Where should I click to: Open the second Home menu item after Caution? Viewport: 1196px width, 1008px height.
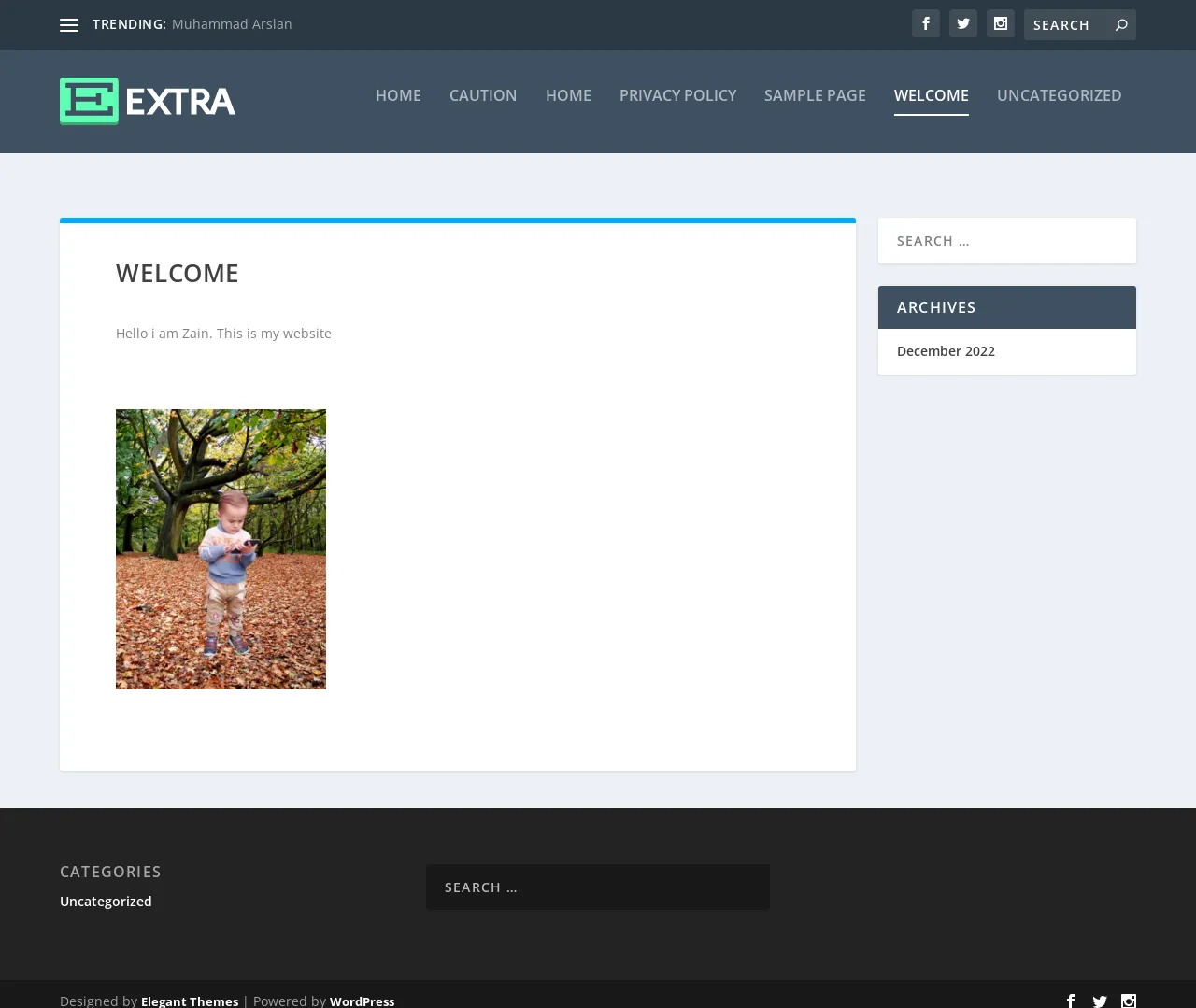tap(568, 95)
